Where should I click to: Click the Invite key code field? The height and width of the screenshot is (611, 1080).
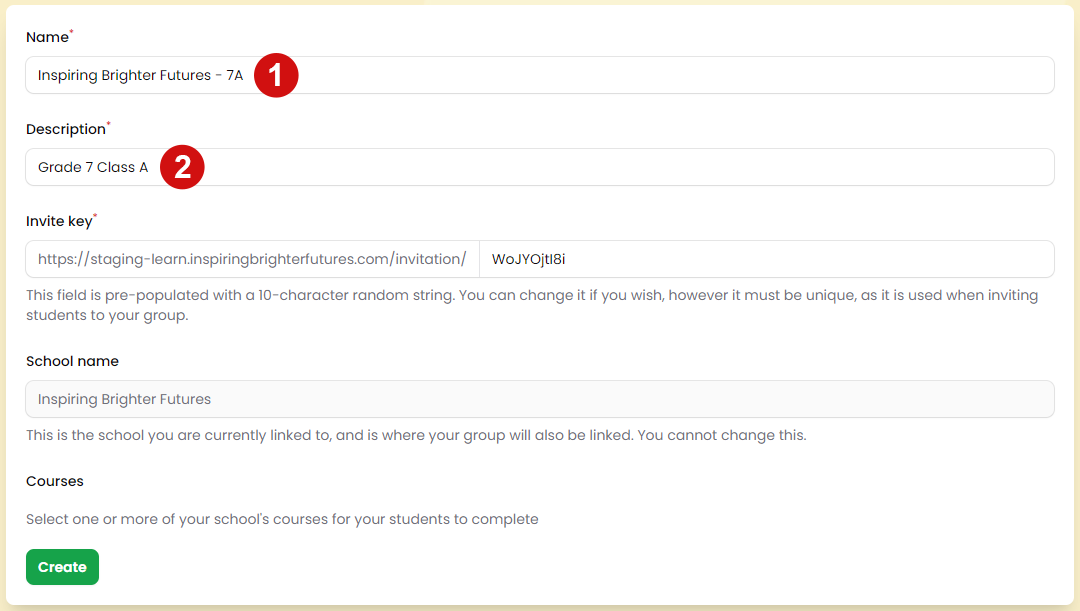pyautogui.click(x=767, y=259)
